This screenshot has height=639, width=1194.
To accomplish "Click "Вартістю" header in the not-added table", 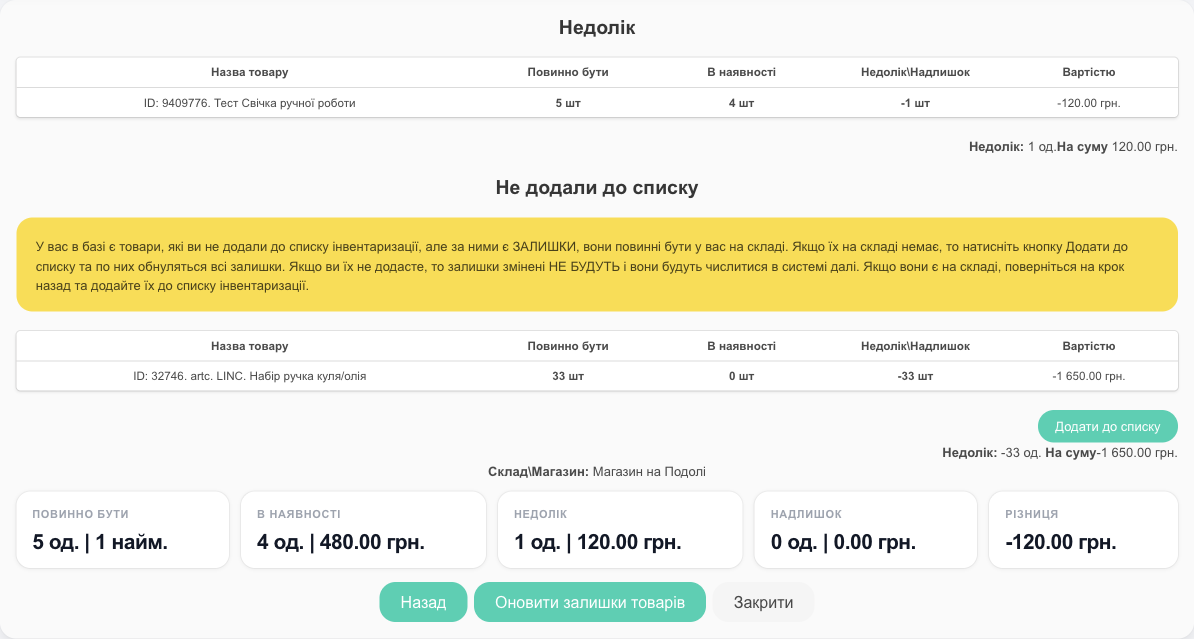I will point(1089,347).
